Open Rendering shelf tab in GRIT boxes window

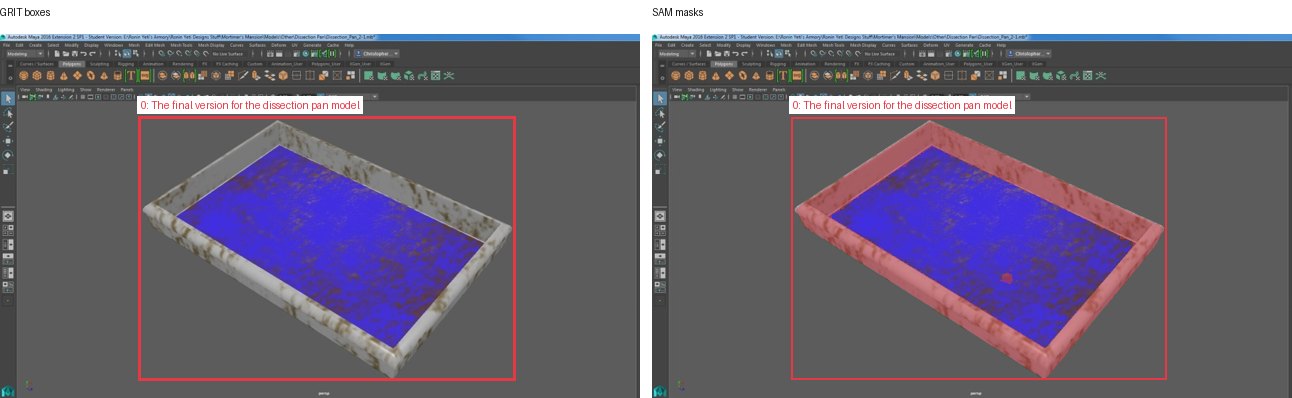click(183, 64)
